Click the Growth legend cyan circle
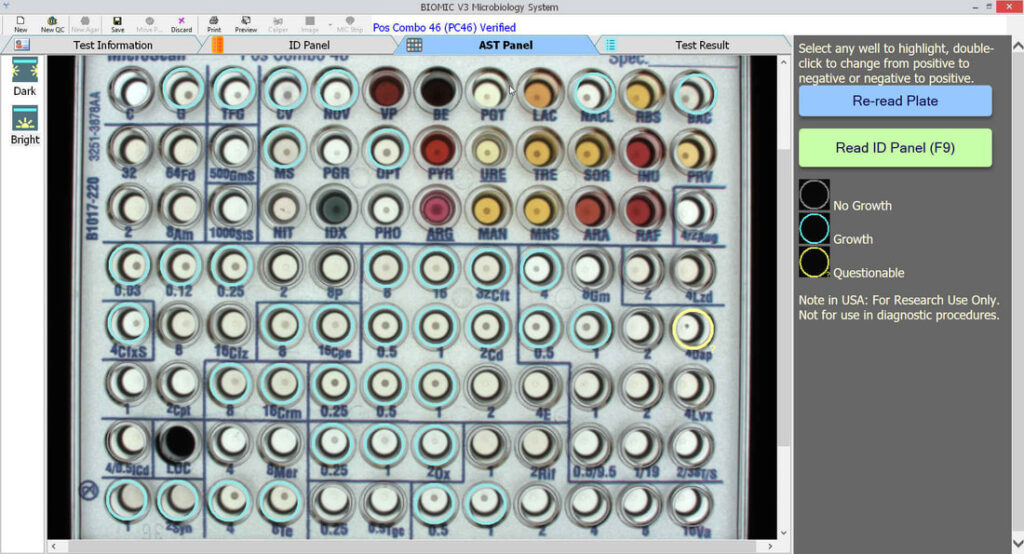1024x554 pixels. 814,229
